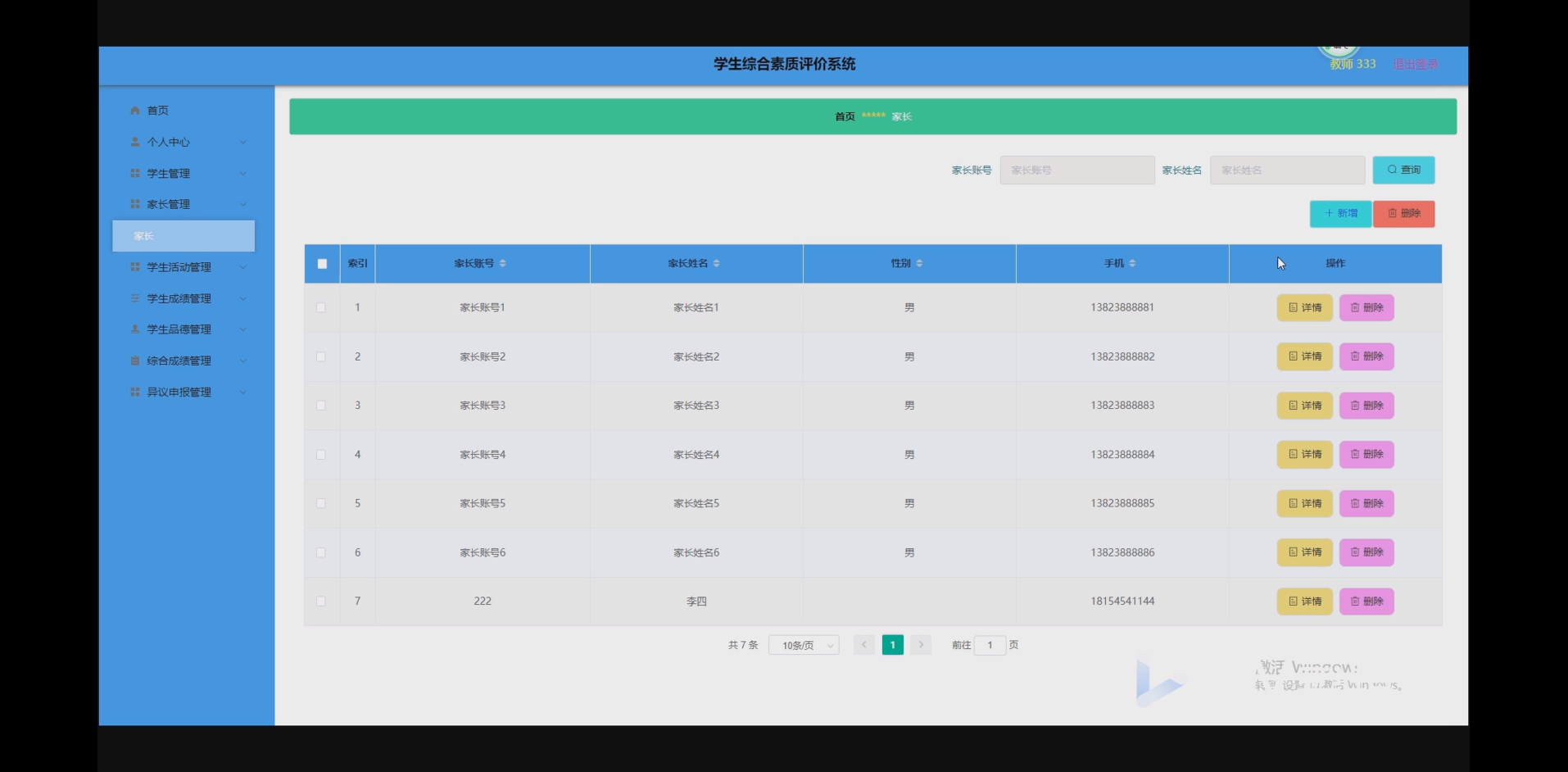Open 学生管理 menu label
This screenshot has width=1568, height=772.
point(168,173)
